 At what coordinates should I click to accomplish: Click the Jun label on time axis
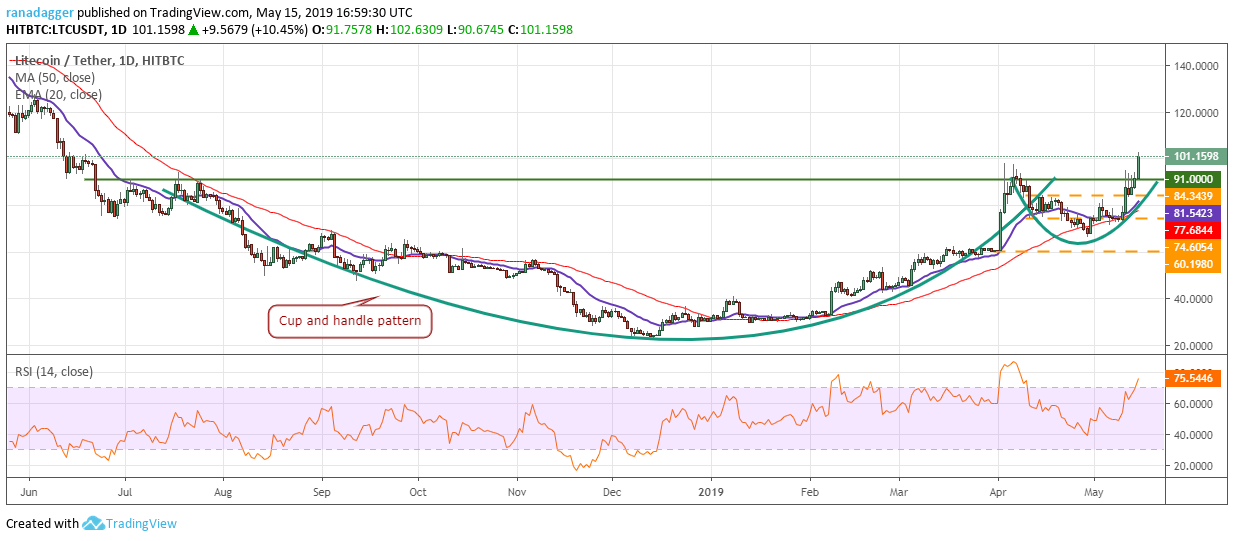click(29, 493)
